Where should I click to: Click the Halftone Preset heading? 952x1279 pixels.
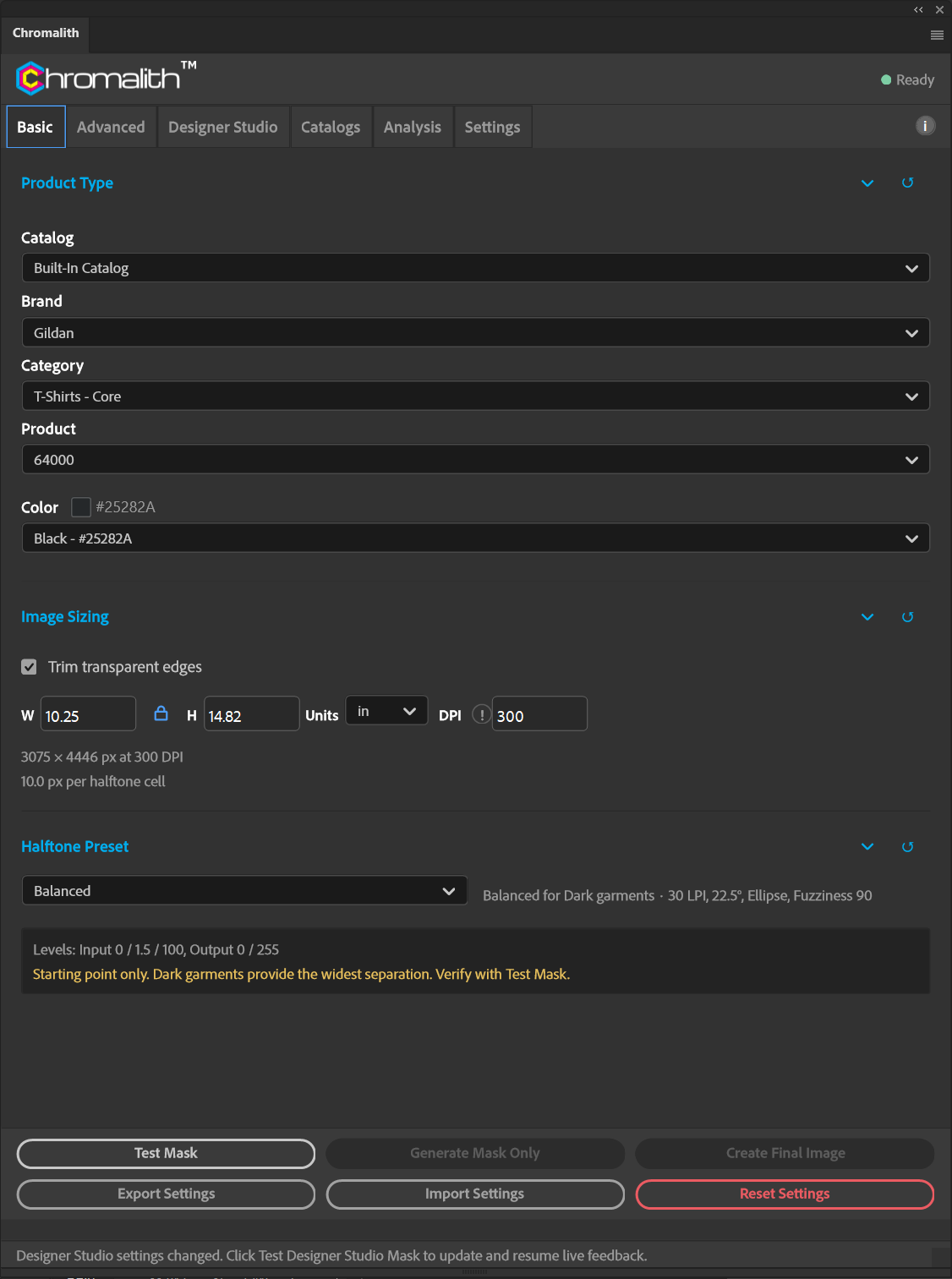click(x=75, y=846)
